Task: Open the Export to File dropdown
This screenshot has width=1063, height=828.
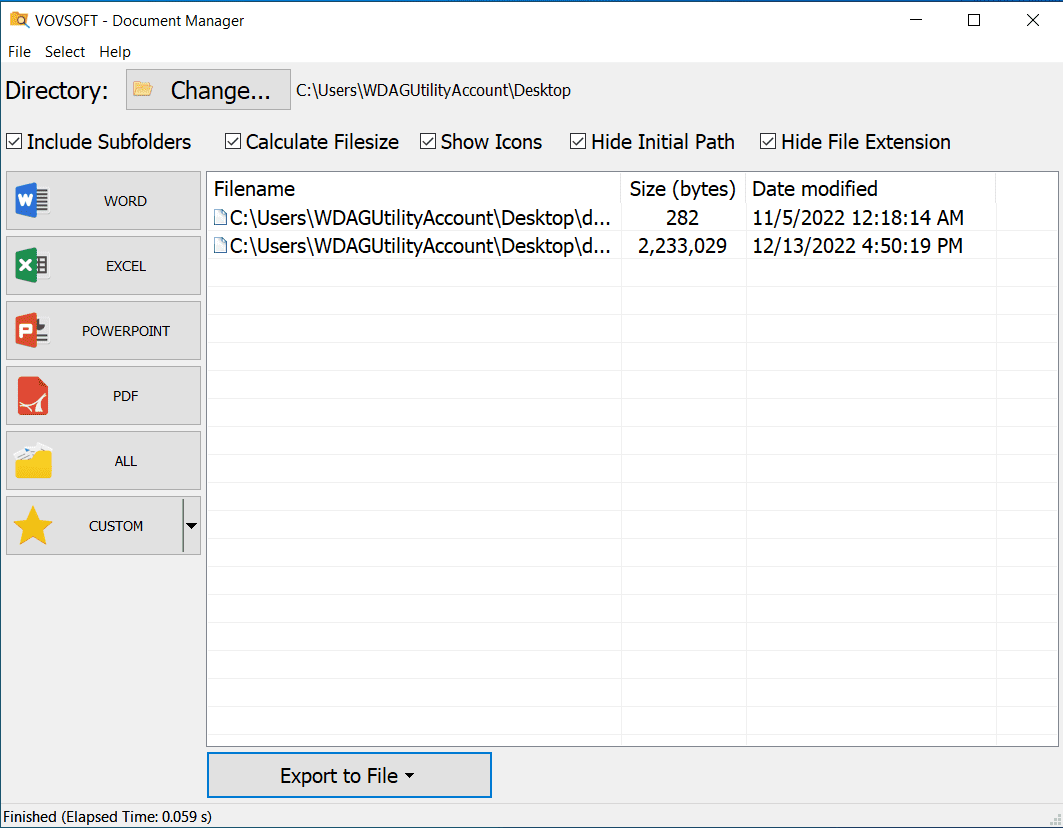Action: click(x=349, y=775)
